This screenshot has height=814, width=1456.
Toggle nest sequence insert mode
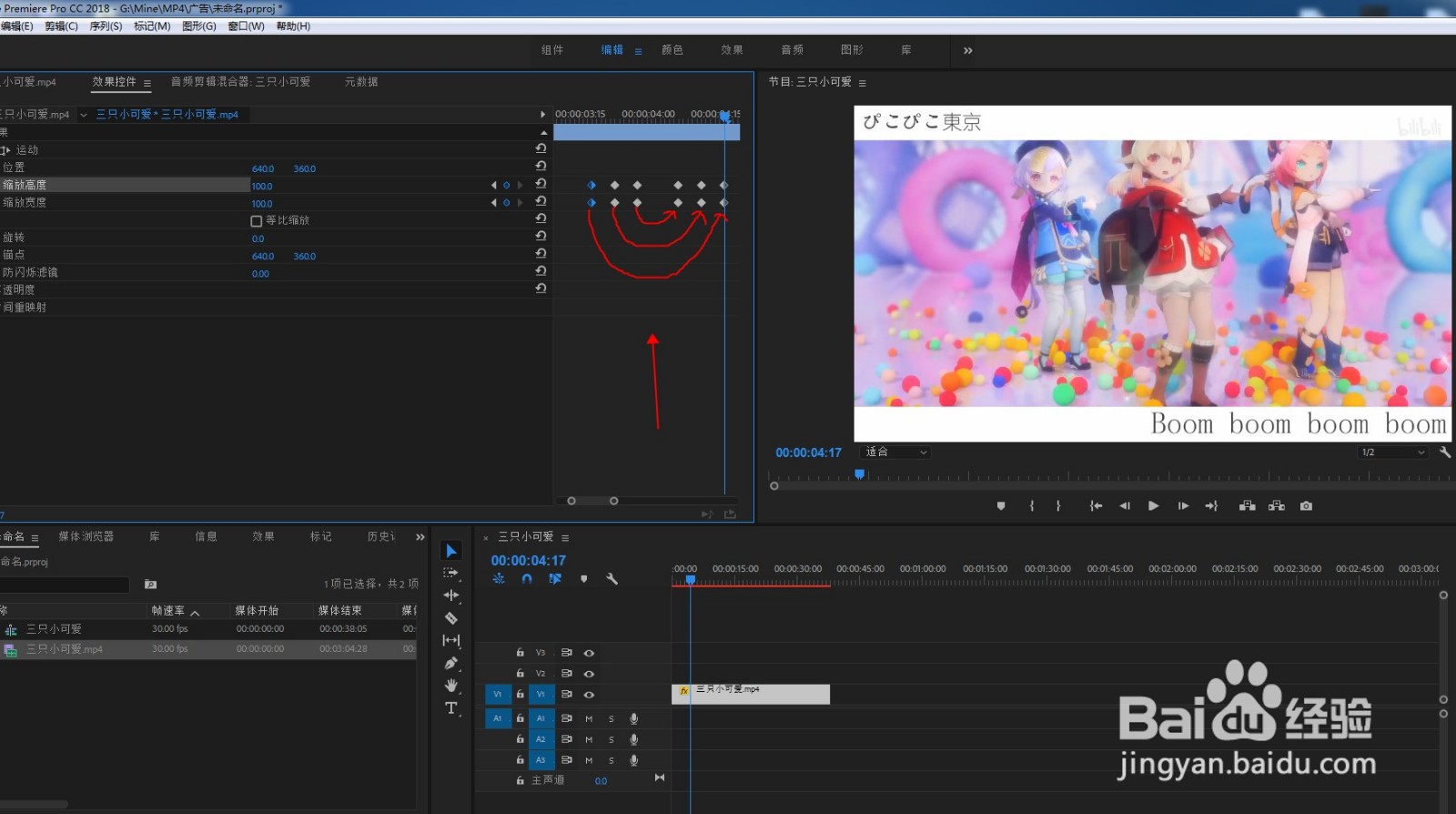pyautogui.click(x=499, y=579)
